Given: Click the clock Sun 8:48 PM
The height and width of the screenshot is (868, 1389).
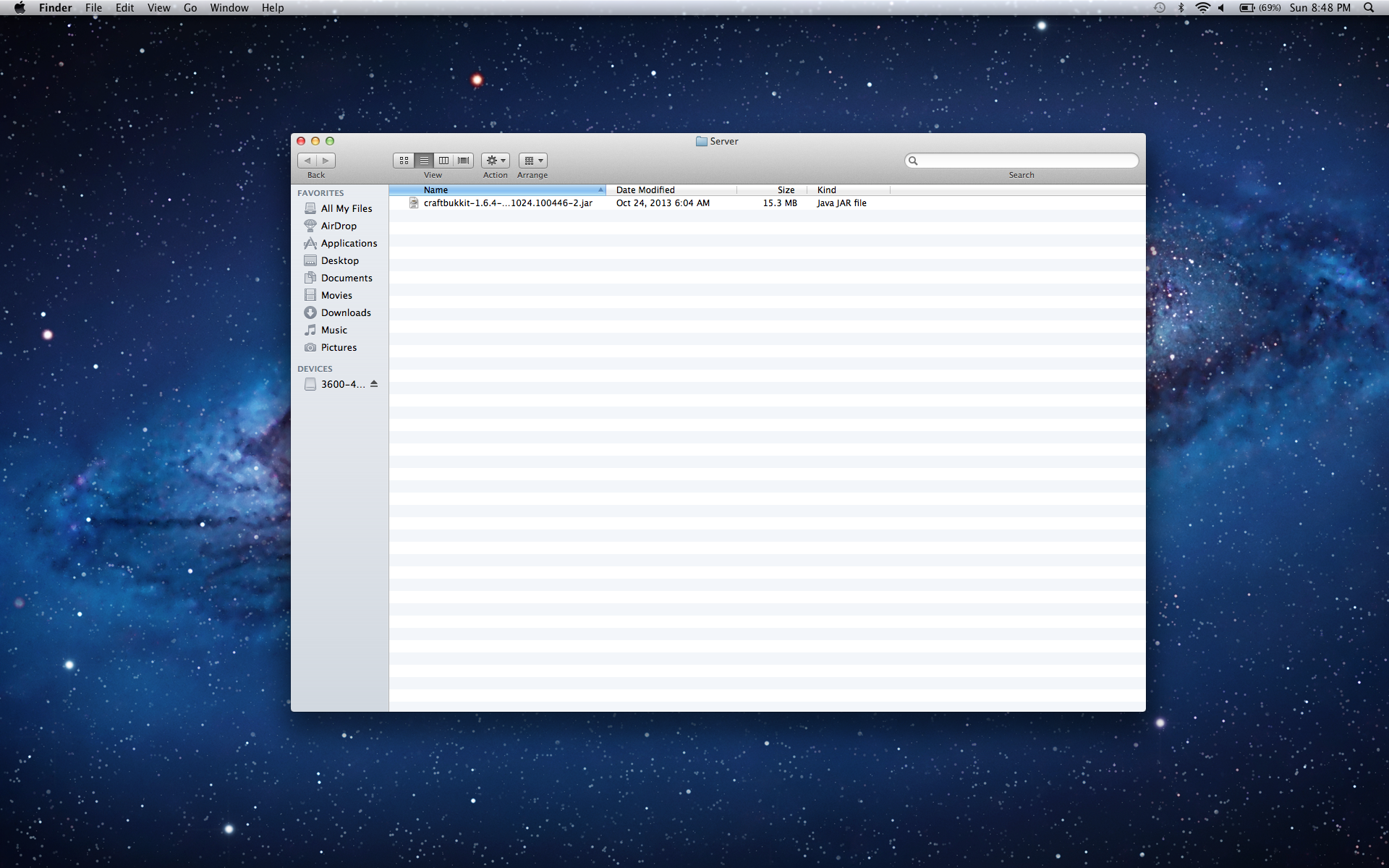Looking at the screenshot, I should [x=1320, y=8].
